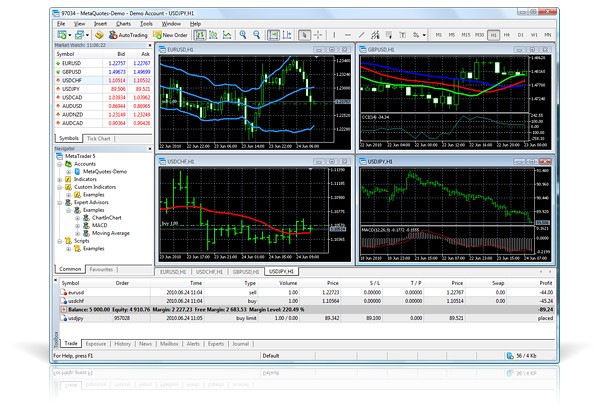The height and width of the screenshot is (414, 605).
Task: Click the connection status icon in the status bar
Action: (x=510, y=356)
